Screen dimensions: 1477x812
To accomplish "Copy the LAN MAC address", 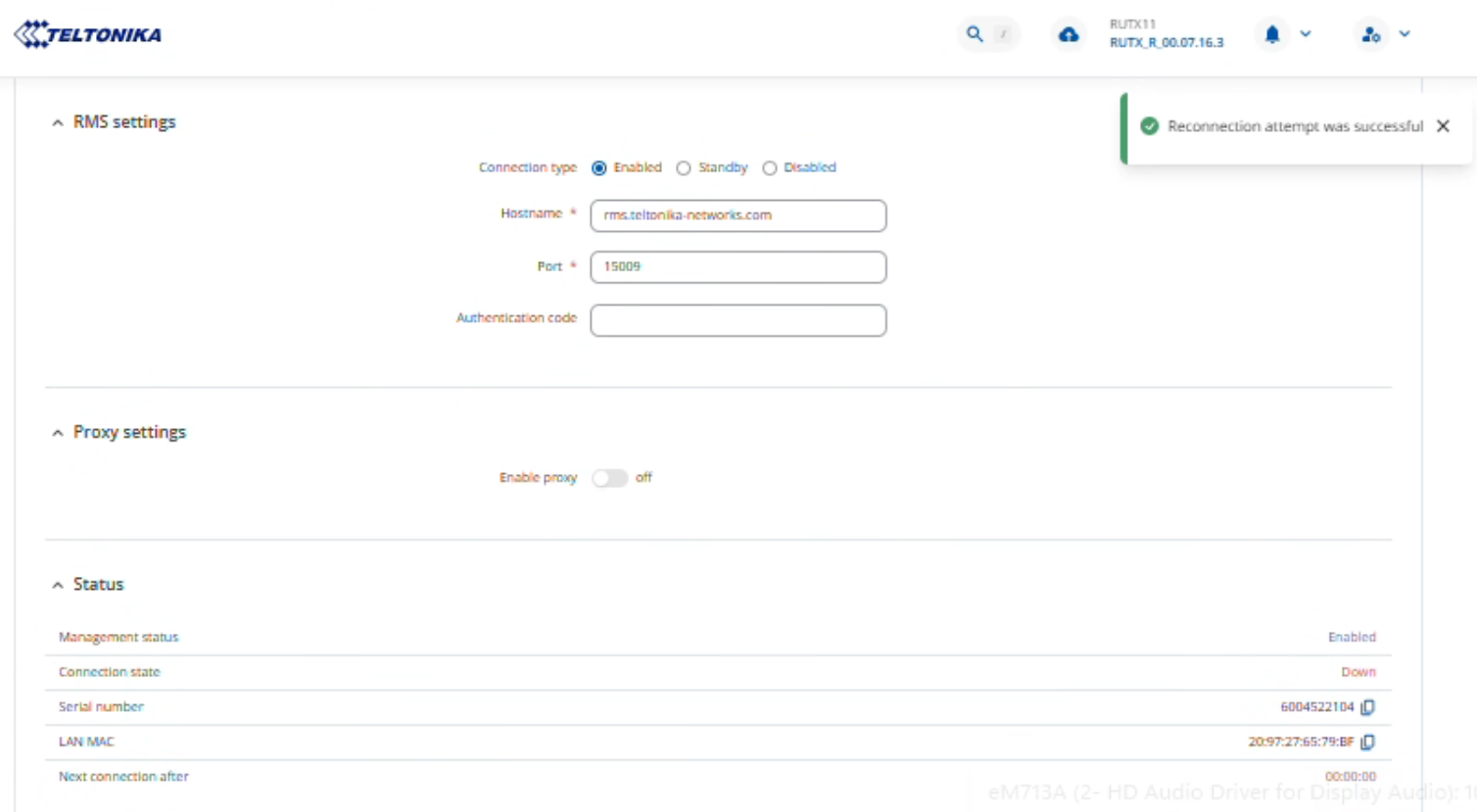I will point(1368,742).
